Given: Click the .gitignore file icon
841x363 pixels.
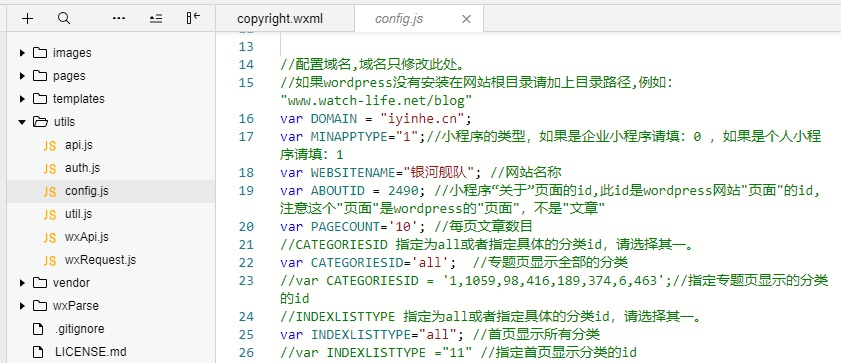Looking at the screenshot, I should pos(38,329).
